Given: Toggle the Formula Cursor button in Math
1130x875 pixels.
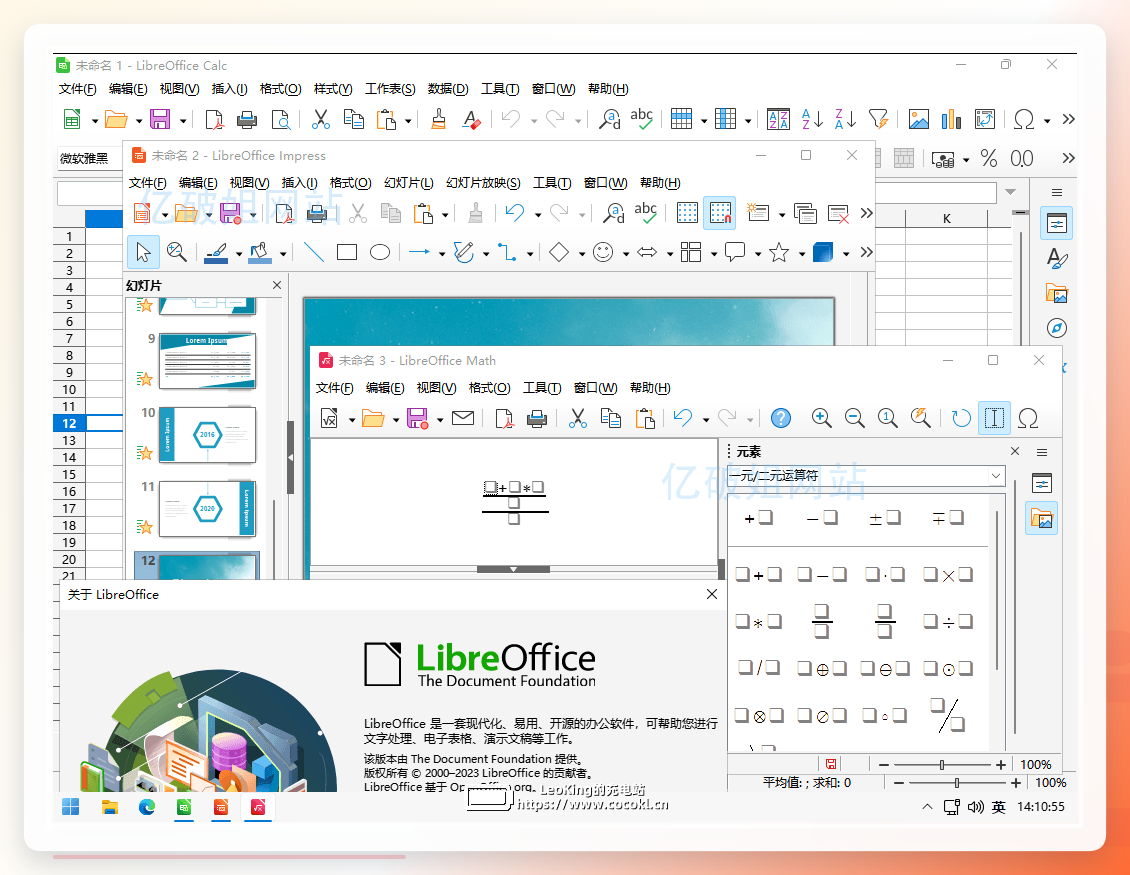Looking at the screenshot, I should tap(994, 418).
